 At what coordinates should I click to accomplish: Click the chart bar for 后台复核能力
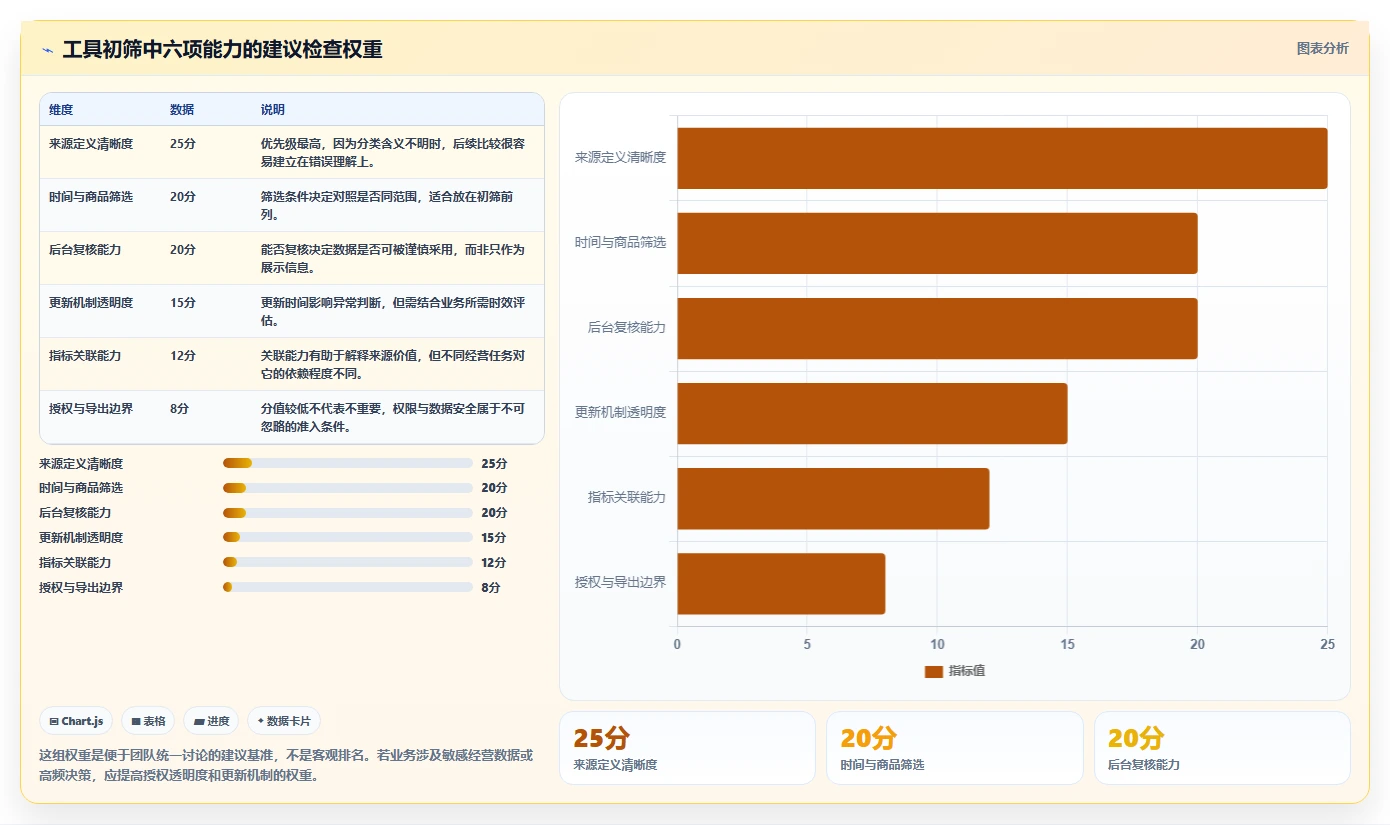(937, 328)
